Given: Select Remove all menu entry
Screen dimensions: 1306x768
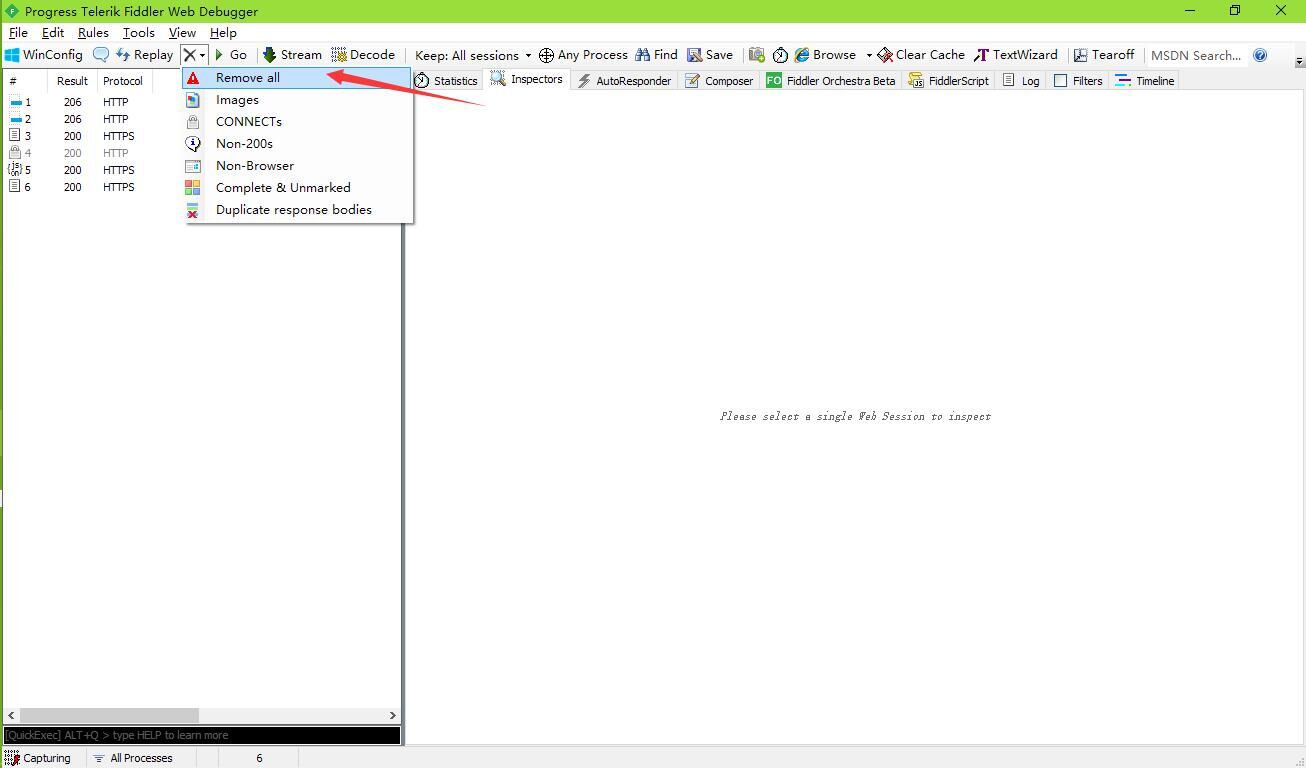Looking at the screenshot, I should (297, 78).
